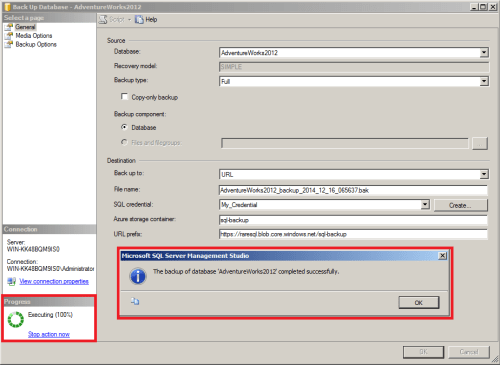The image size is (500, 365).
Task: Click the Help toolbar label
Action: [151, 20]
